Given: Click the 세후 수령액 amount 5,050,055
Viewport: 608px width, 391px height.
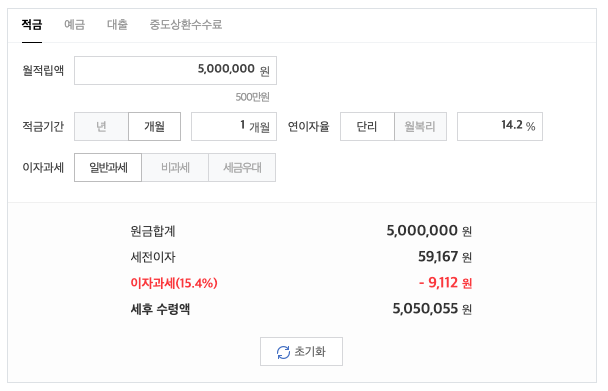Looking at the screenshot, I should (x=425, y=309).
